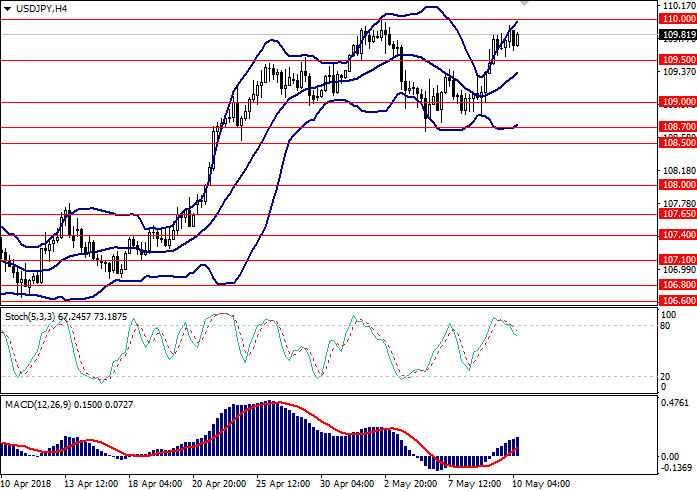
Task: Click the triangle icon beside USDJPY,H4 title
Action: coord(7,9)
